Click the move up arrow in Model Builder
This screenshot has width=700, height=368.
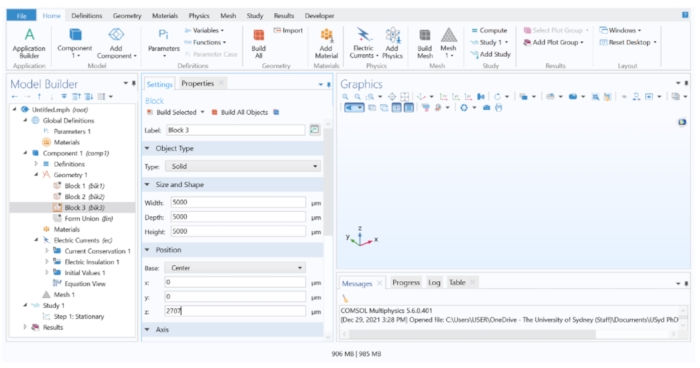pos(40,96)
